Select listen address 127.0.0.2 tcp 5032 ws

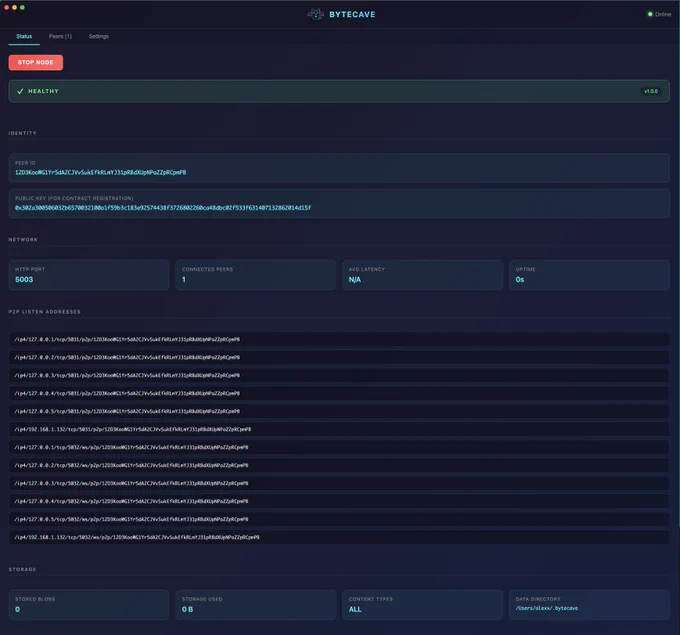pyautogui.click(x=339, y=465)
